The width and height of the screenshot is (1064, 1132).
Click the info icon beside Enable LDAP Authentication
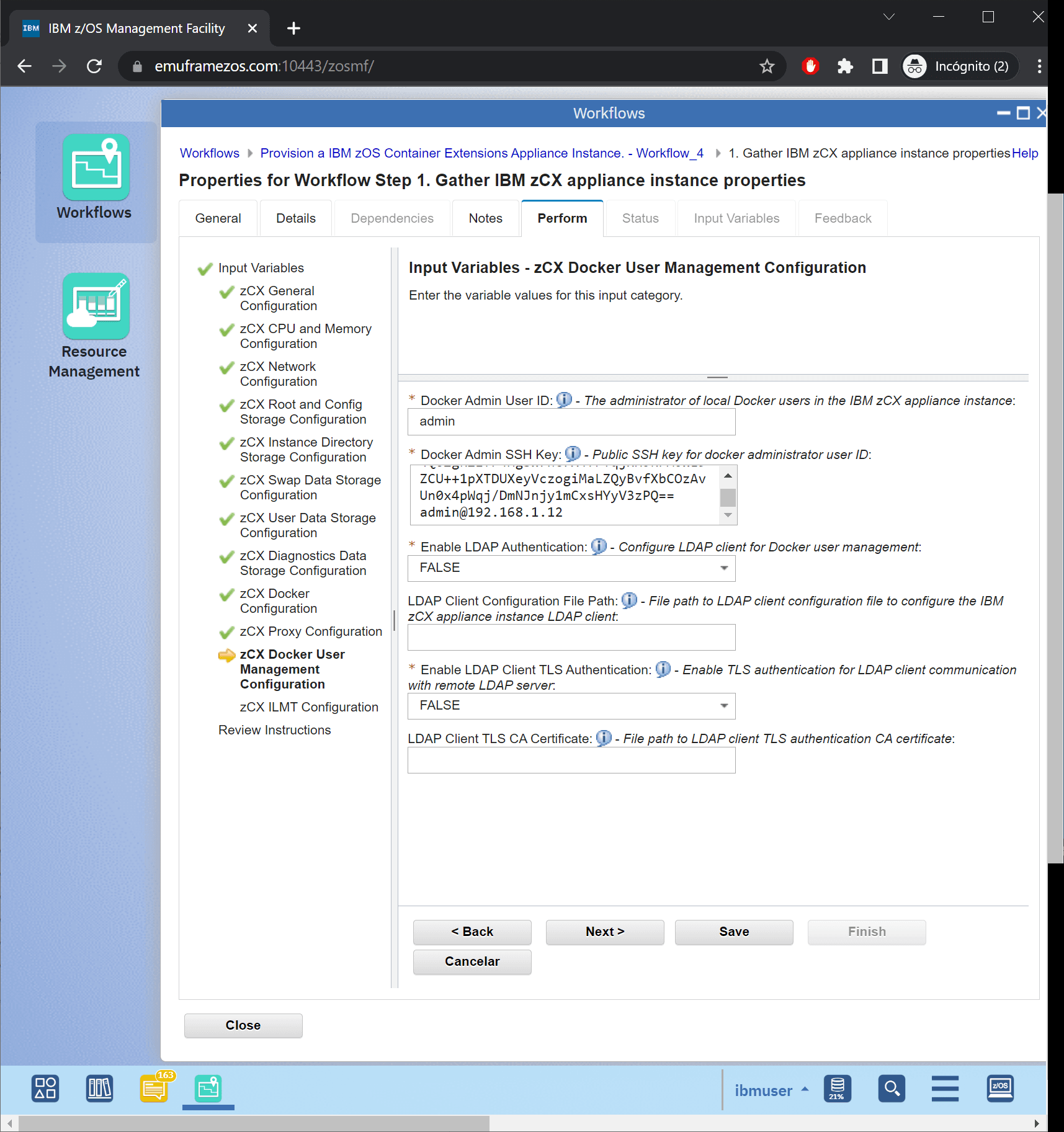[x=599, y=546]
